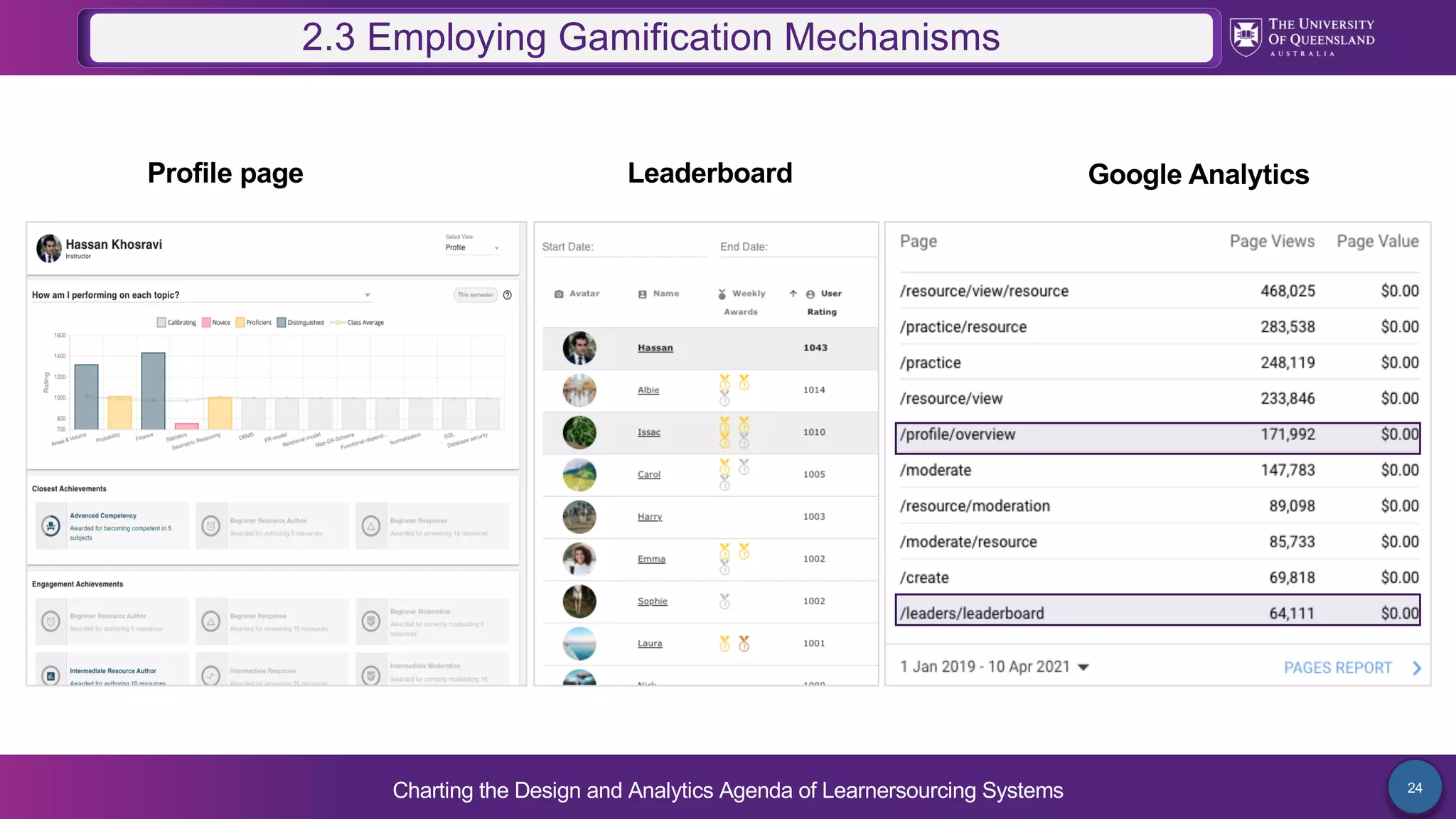Click Hassan's user rating 1043
1456x819 pixels.
[815, 348]
